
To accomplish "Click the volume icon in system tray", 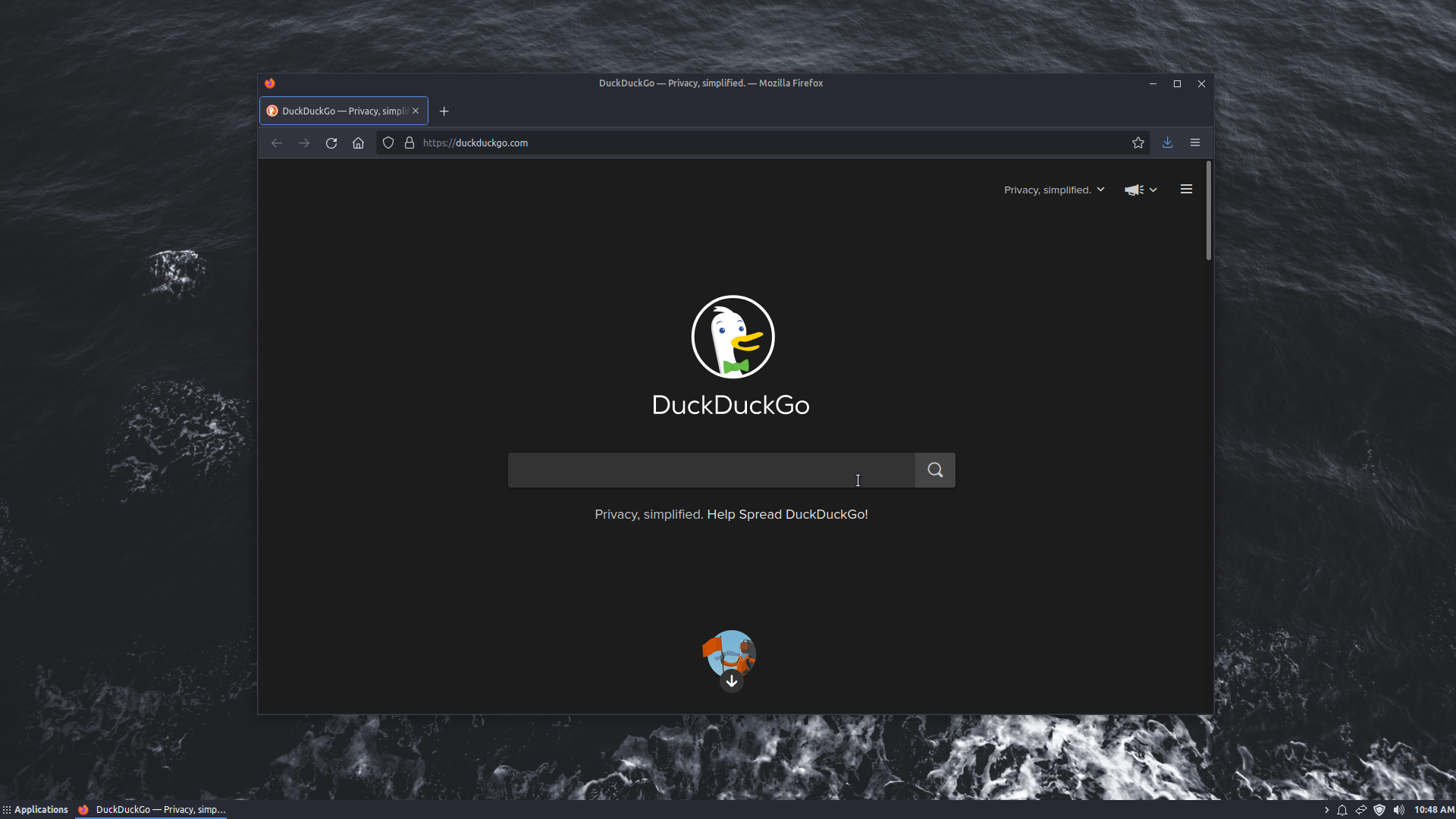I will 1398,810.
